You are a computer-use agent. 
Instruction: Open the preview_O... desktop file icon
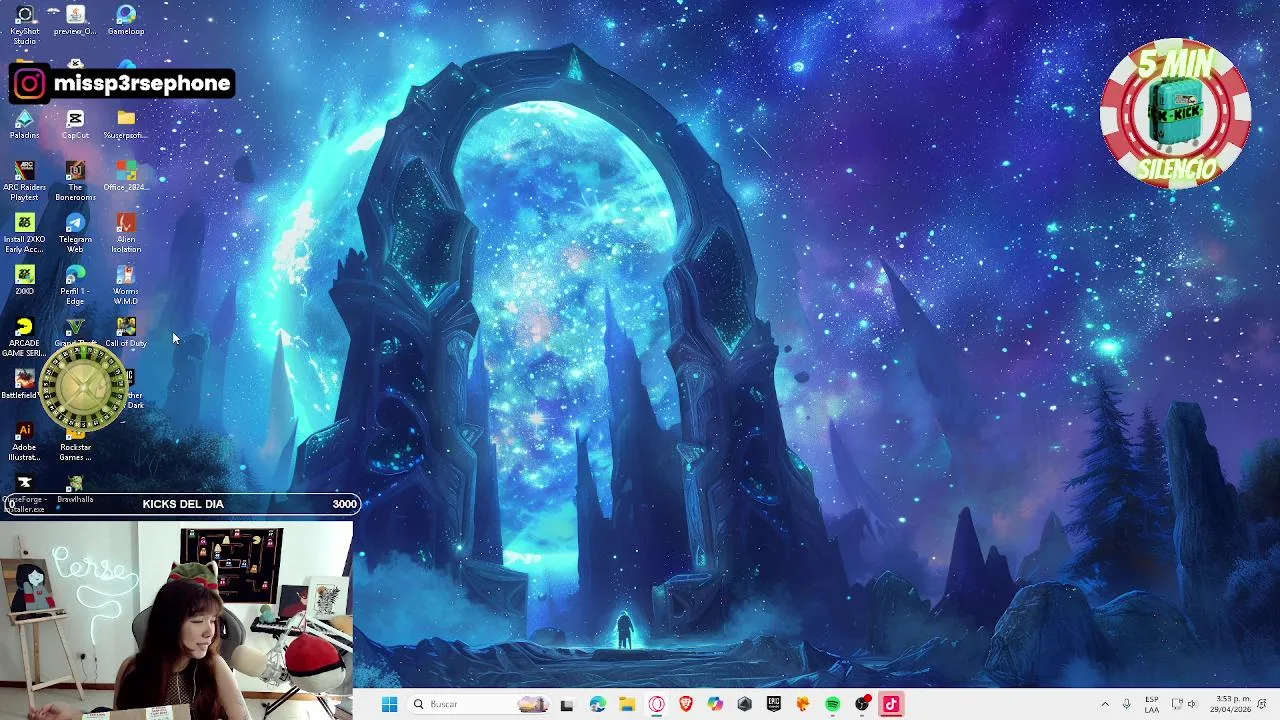(x=75, y=20)
